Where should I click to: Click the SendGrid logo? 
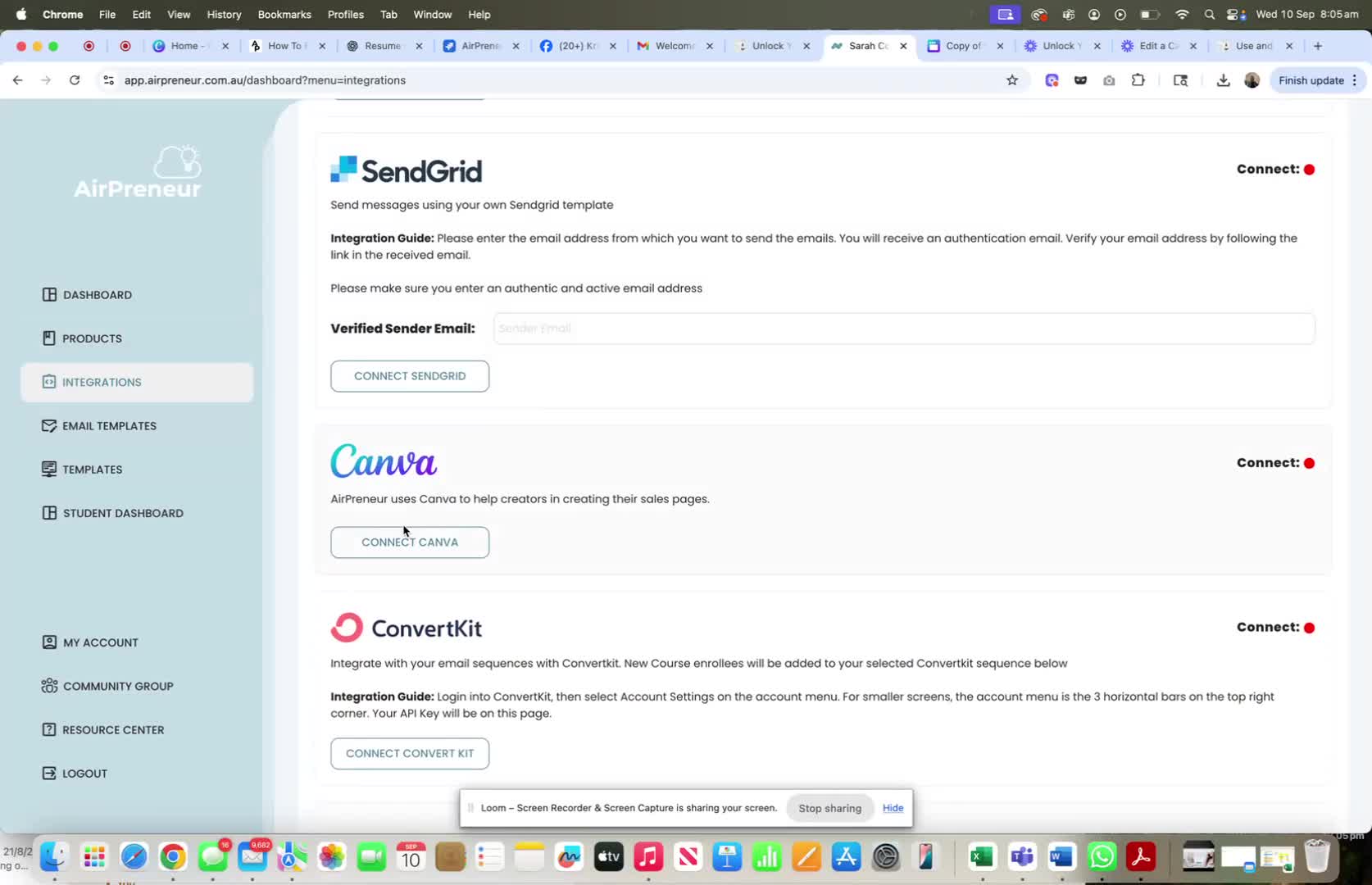tap(407, 170)
